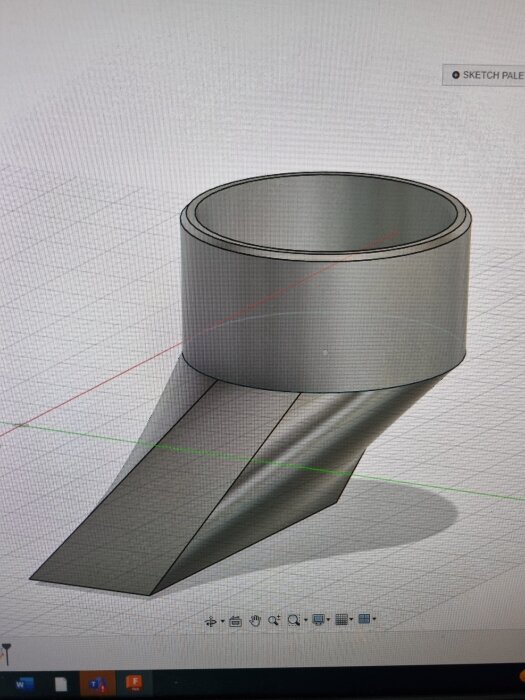Screen dimensions: 525x700
Task: Expand the Grid and Snaps dropdown arrow
Action: coord(351,619)
